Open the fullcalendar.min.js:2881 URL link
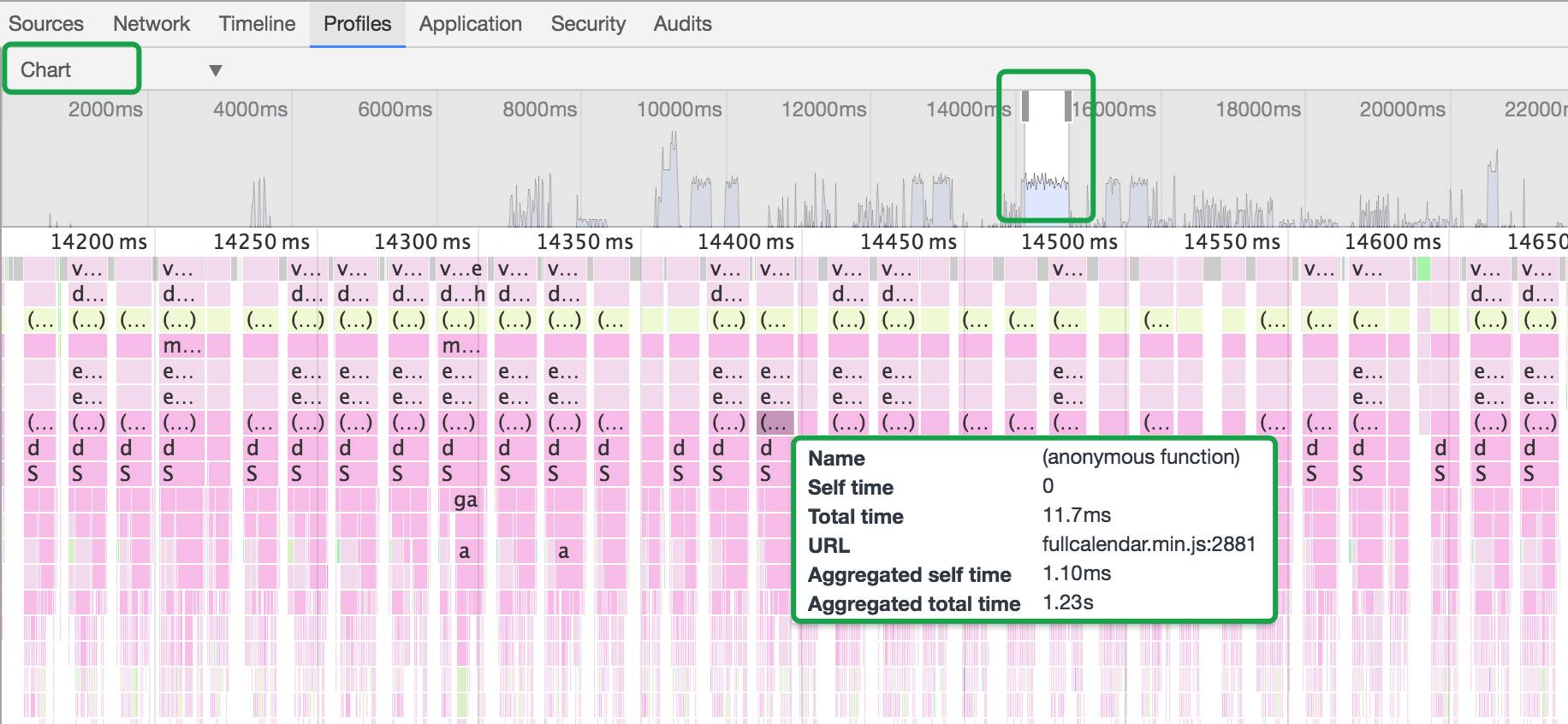This screenshot has width=1568, height=724. click(1149, 544)
